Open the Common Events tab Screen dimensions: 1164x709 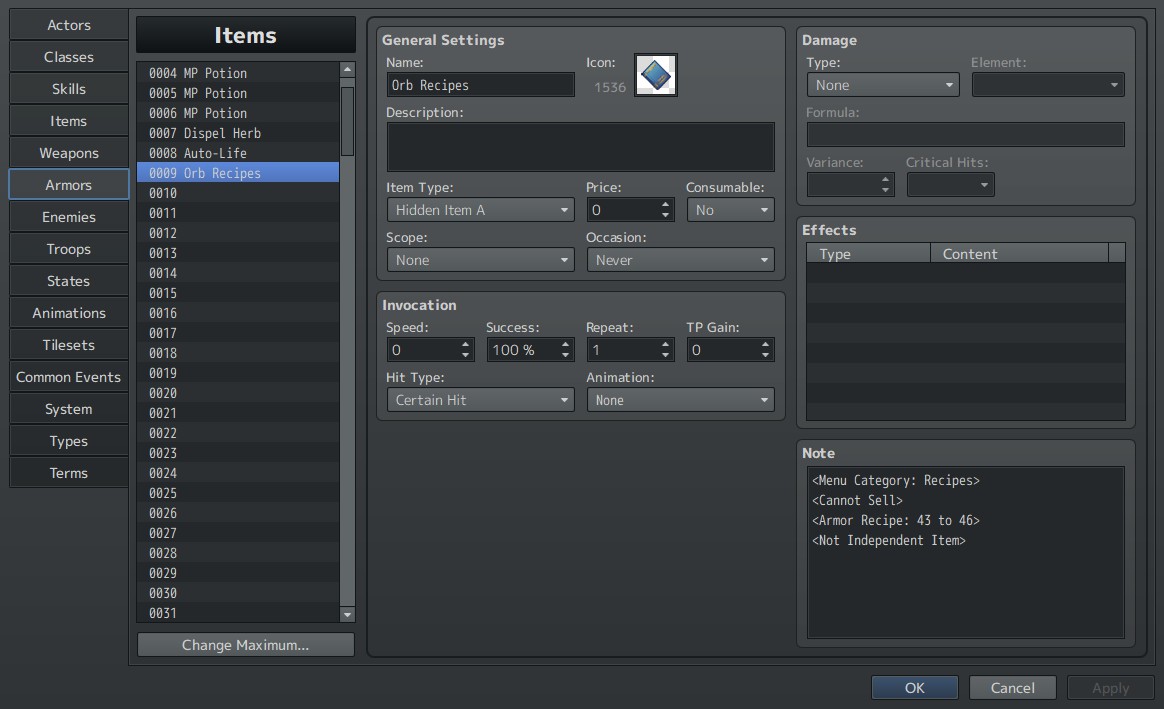tap(68, 377)
